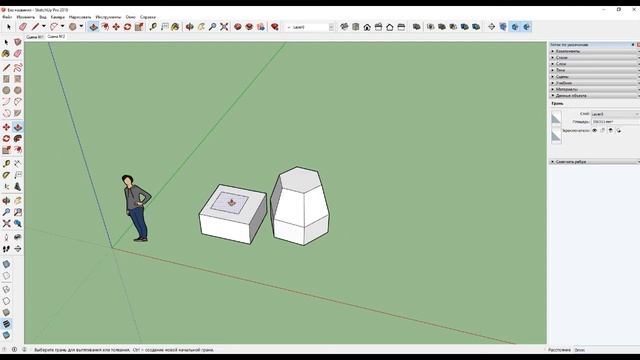640x360 pixels.
Task: Select the 3D Text tool in left toolbar
Action: click(18, 187)
